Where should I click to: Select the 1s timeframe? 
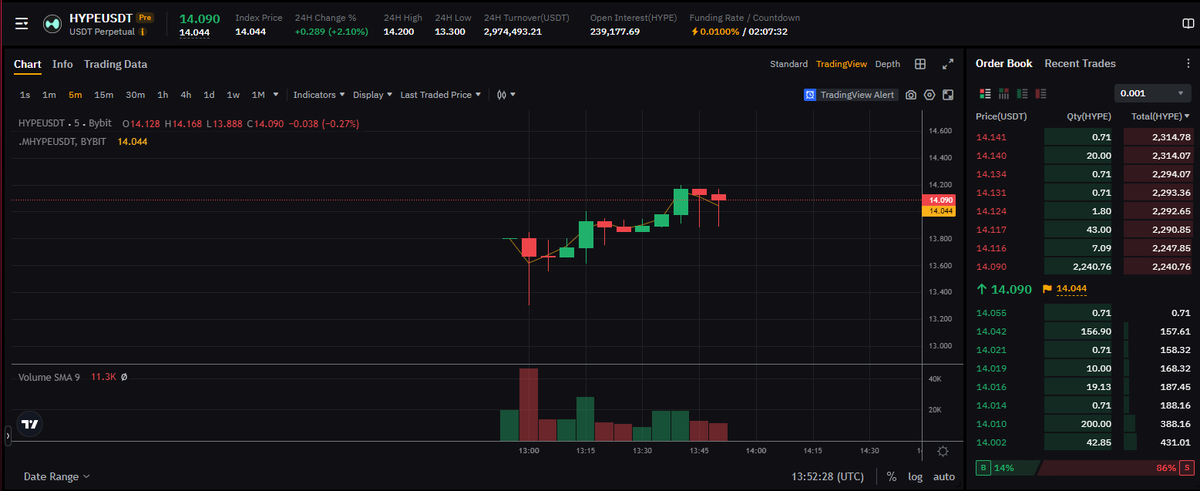25,95
